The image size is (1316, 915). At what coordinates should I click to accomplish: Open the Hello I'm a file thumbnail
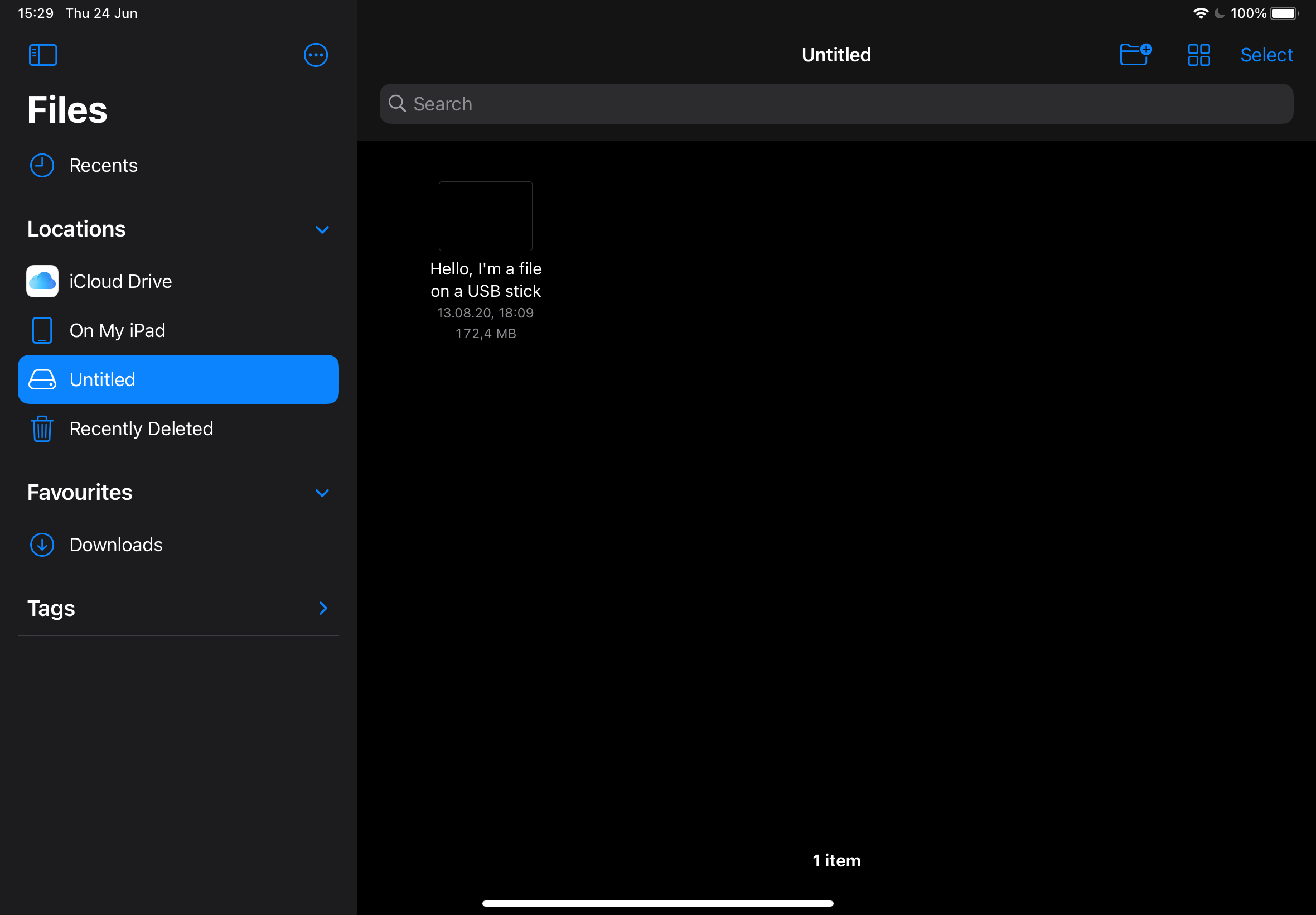[485, 214]
